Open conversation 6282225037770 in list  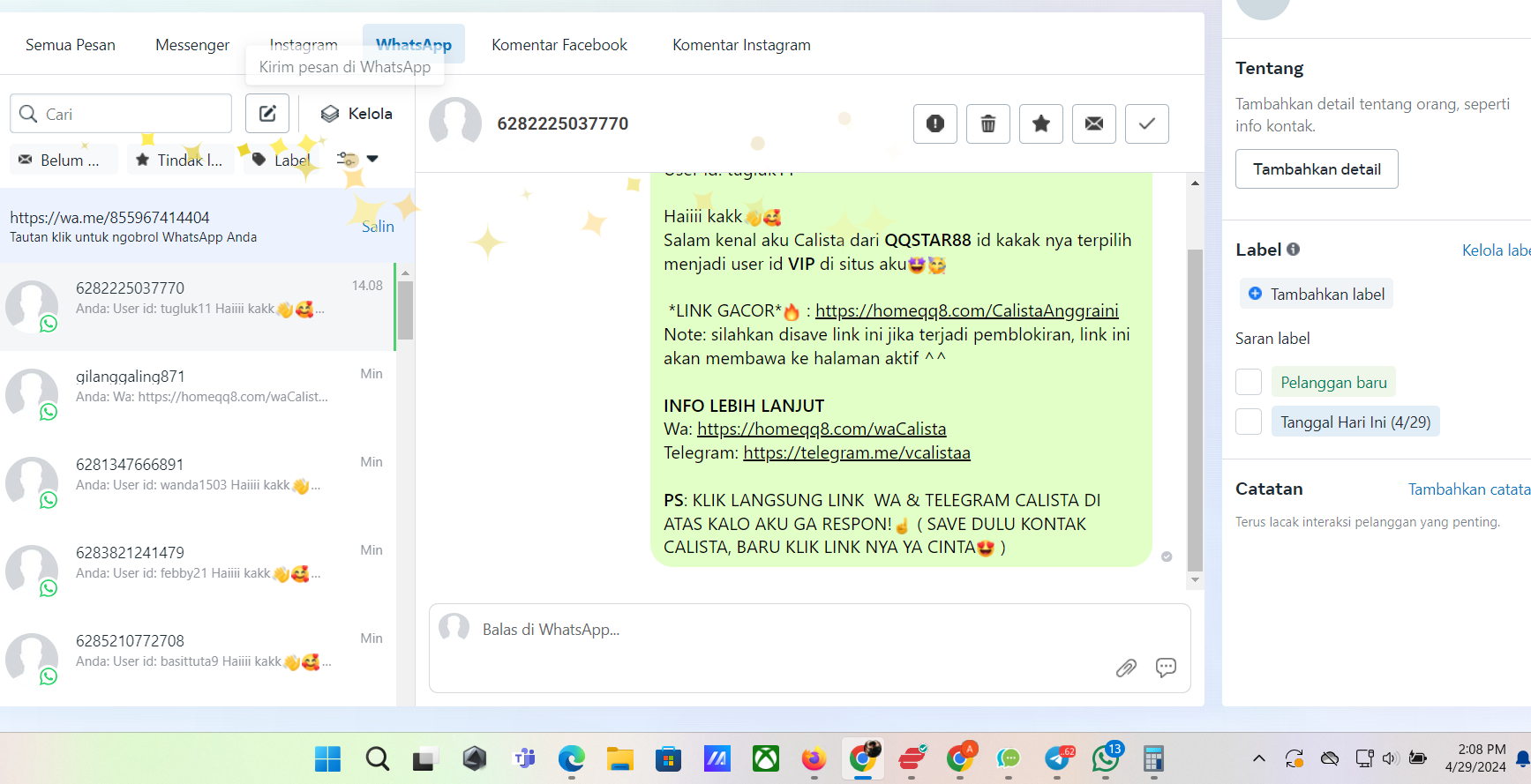pyautogui.click(x=198, y=306)
